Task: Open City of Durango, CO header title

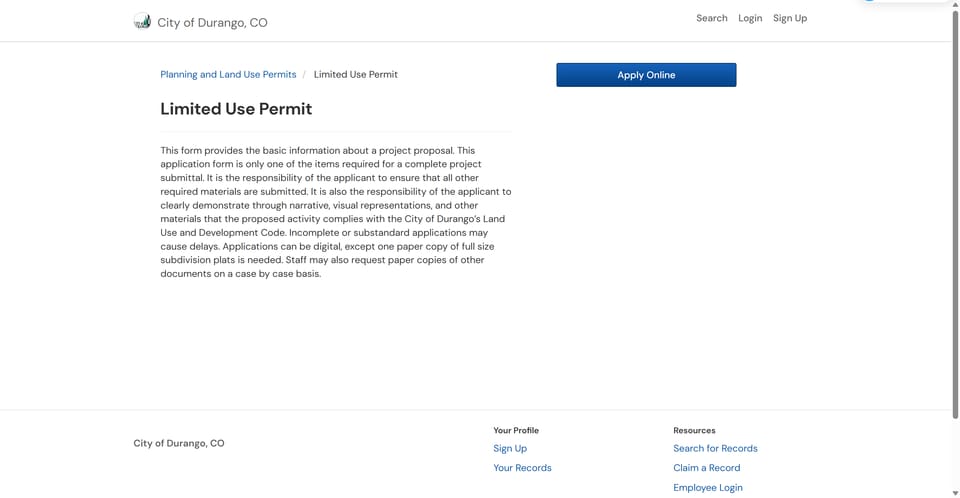Action: tap(212, 23)
